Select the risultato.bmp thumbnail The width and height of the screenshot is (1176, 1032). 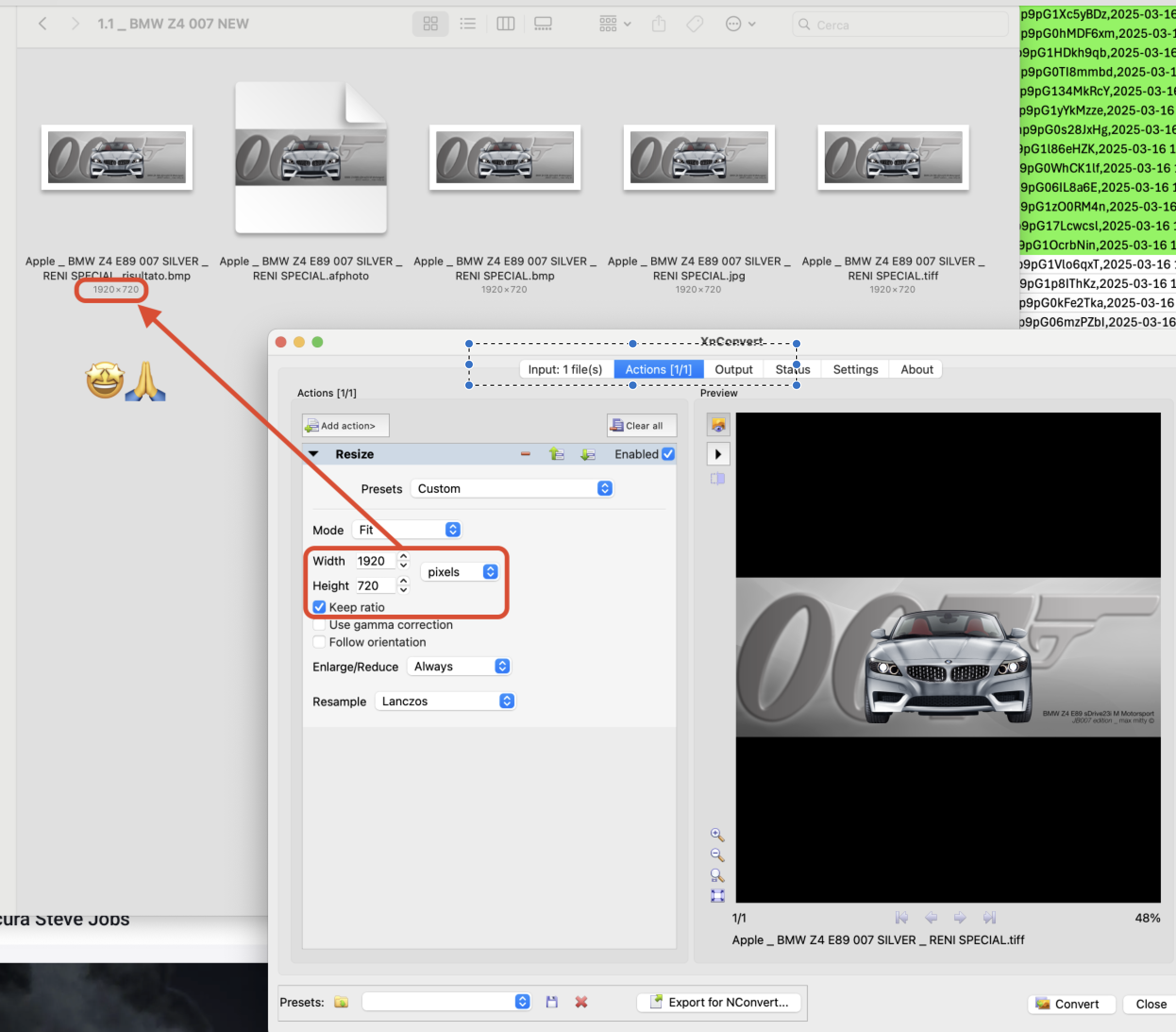[x=117, y=157]
